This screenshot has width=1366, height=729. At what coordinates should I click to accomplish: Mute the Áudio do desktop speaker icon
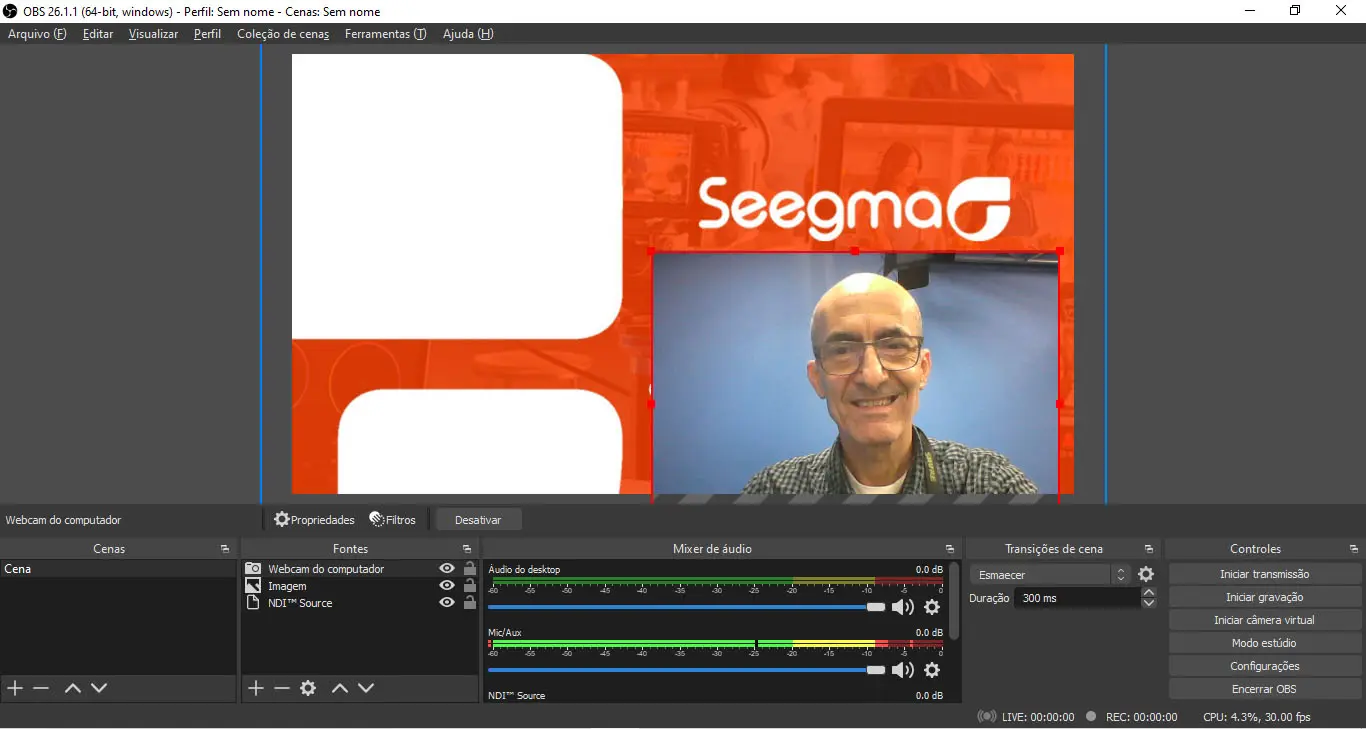(x=903, y=607)
